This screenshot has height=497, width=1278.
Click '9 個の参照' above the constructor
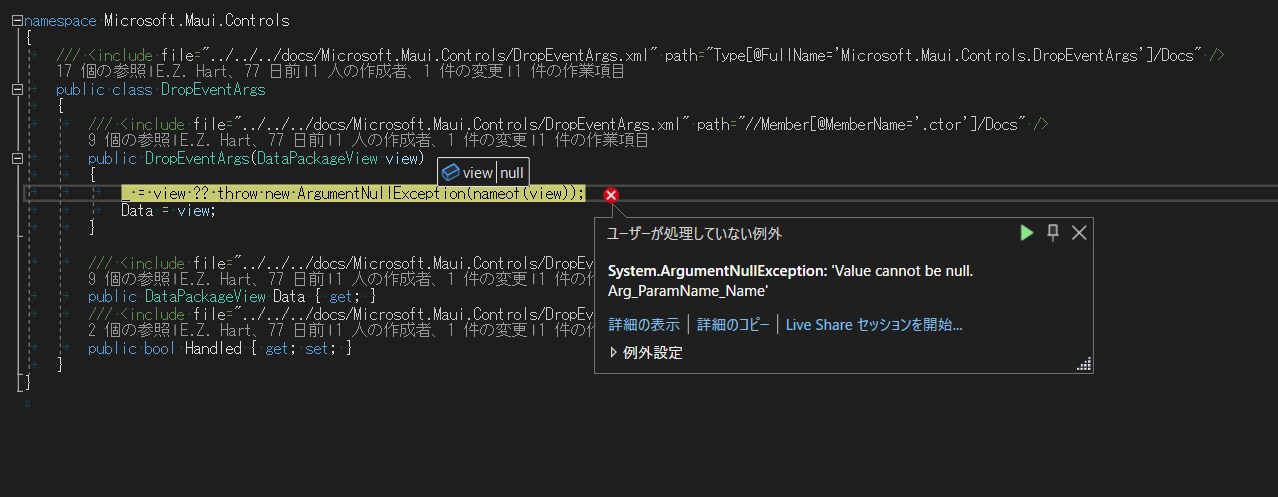[x=128, y=141]
